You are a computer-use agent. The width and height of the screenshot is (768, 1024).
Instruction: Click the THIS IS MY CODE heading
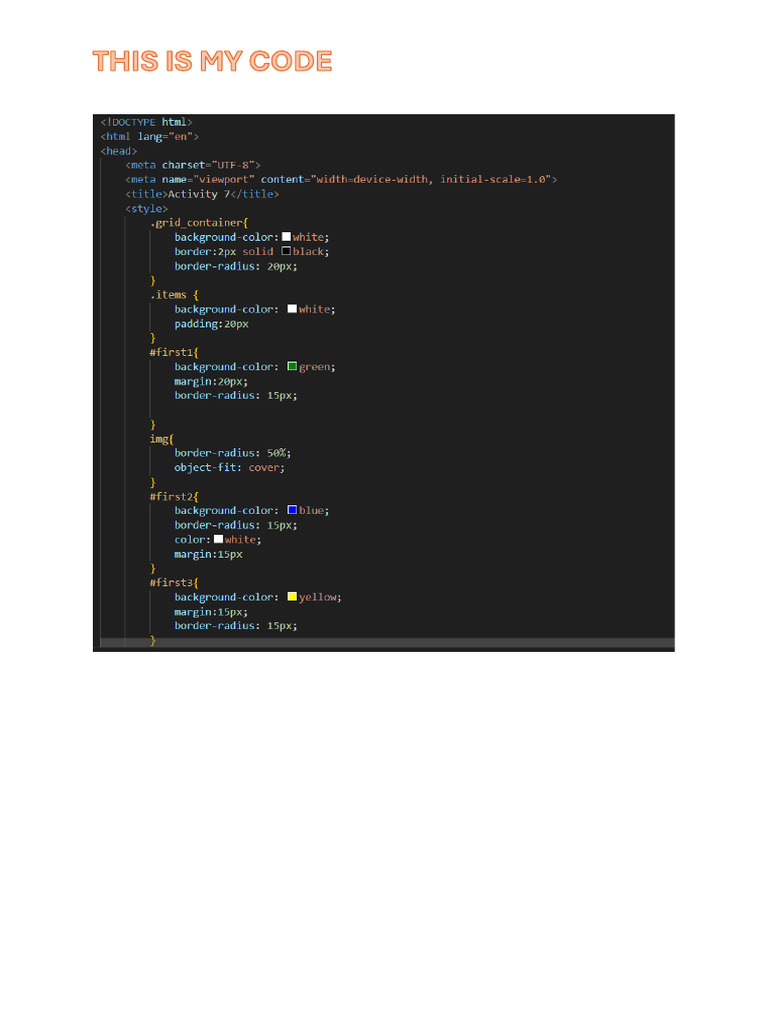click(212, 61)
